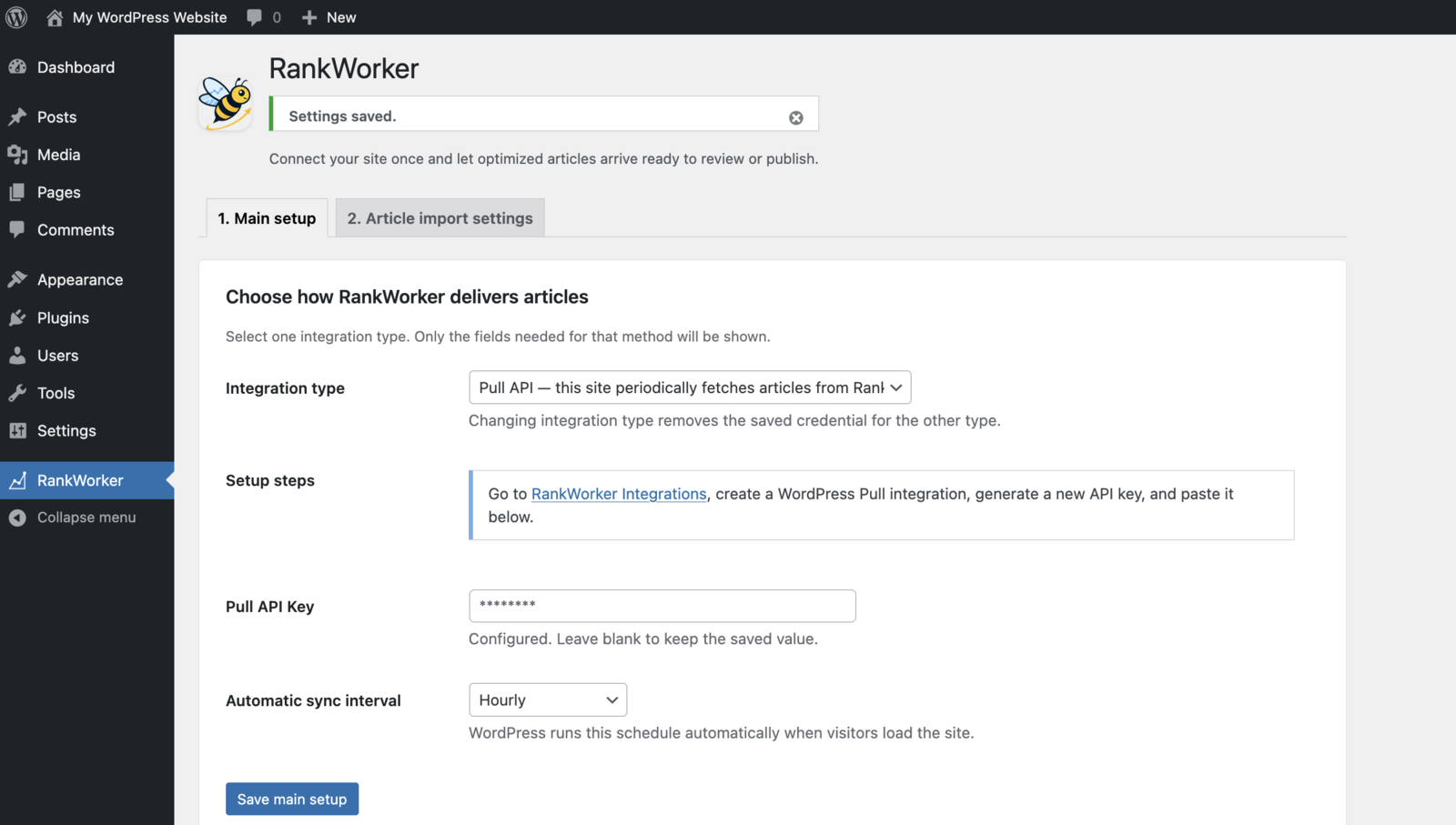Dismiss the Settings saved notice

tap(796, 117)
